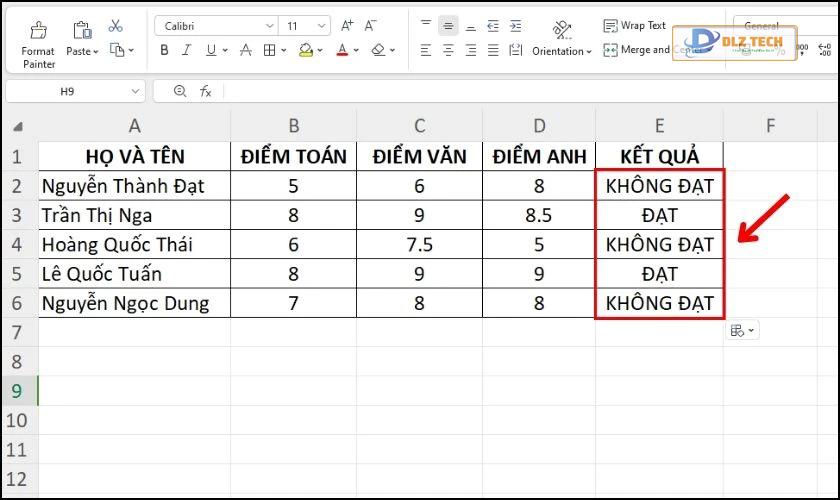Decrease font size with A- icon

pos(370,26)
